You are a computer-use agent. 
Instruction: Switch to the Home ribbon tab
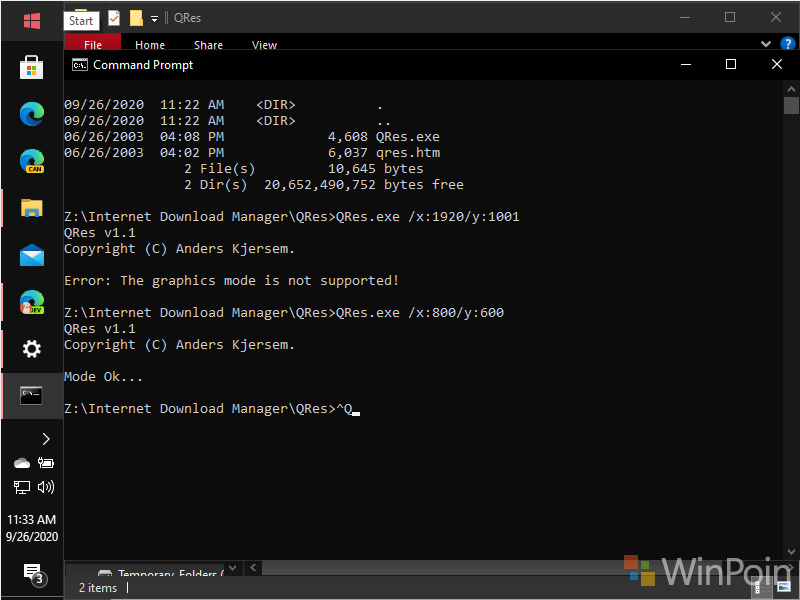click(149, 45)
